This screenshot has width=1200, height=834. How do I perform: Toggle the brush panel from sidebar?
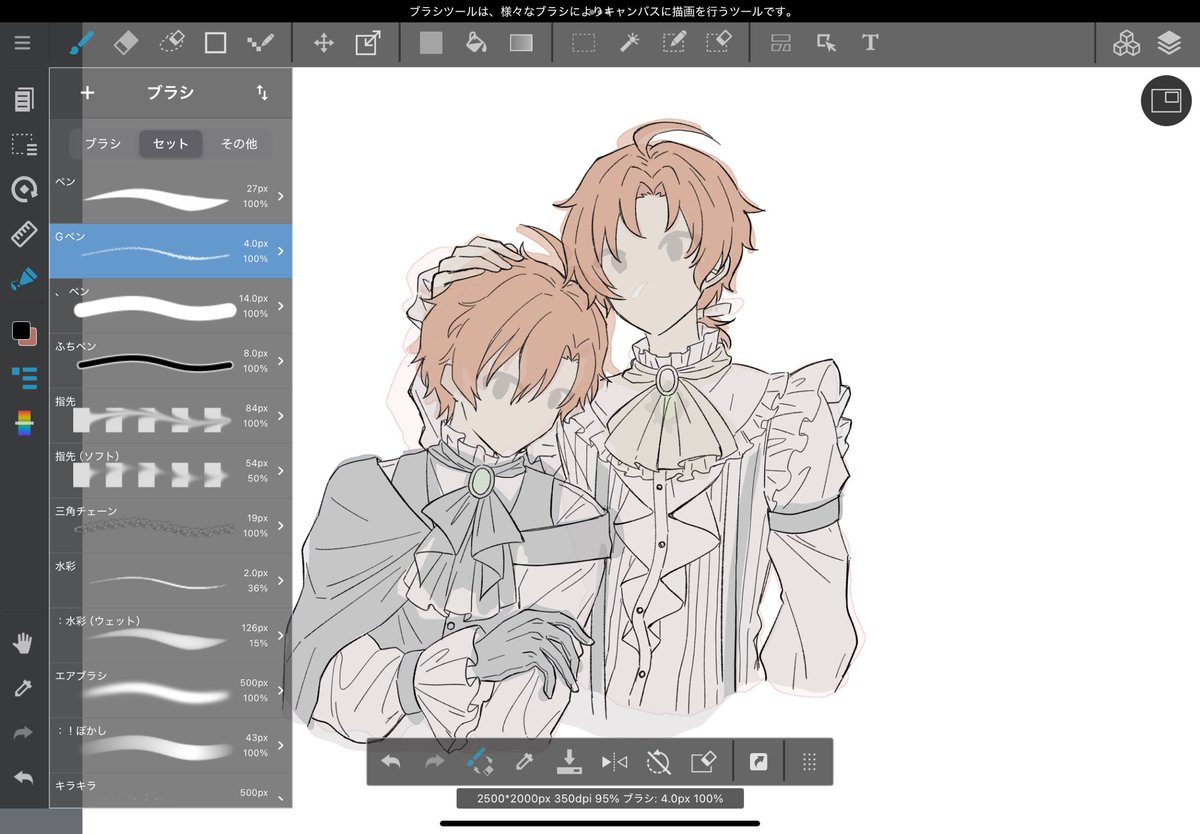coord(24,279)
